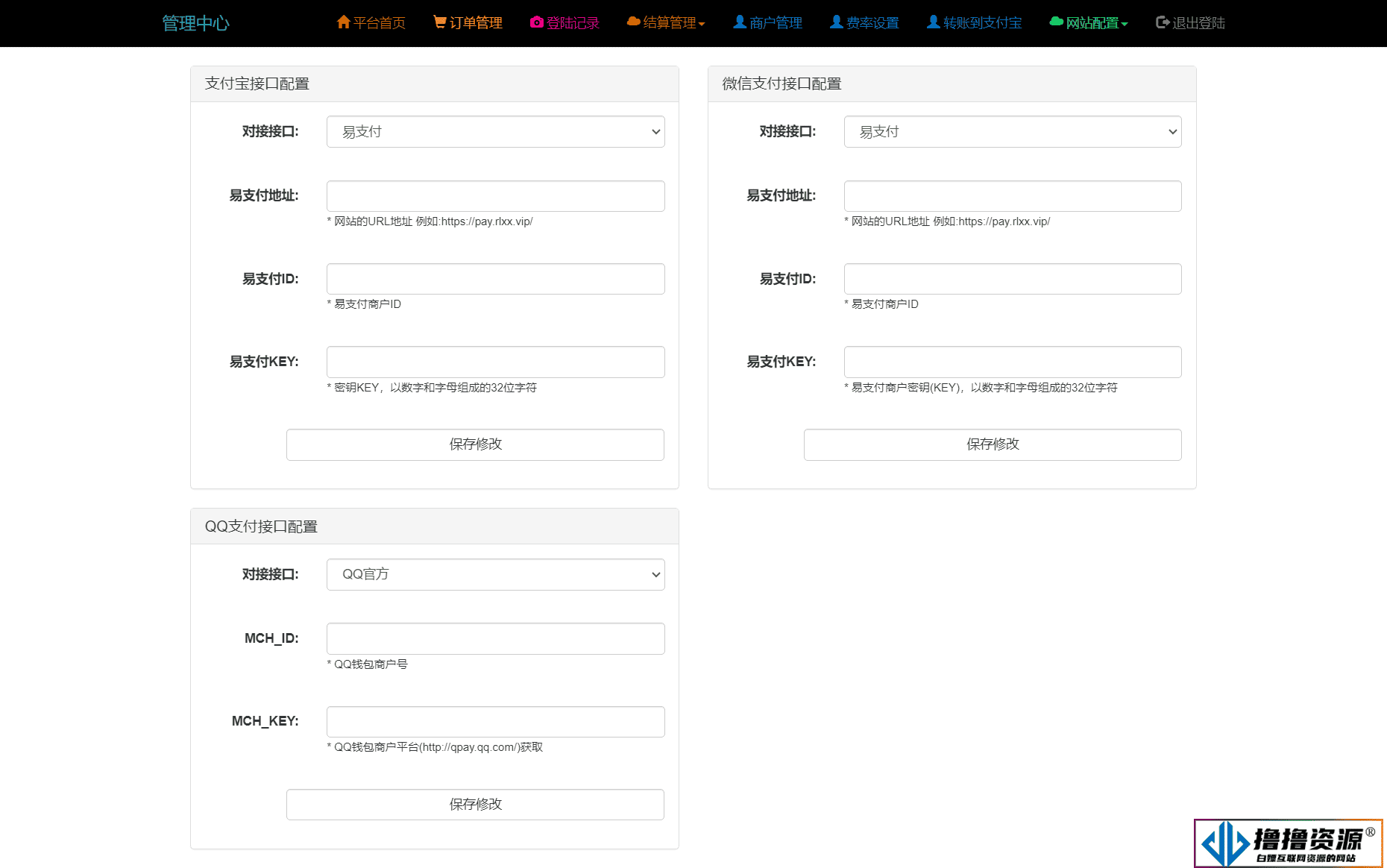Image resolution: width=1387 pixels, height=868 pixels.
Task: Click the user icon beside 转账到支付宝
Action: 933,22
